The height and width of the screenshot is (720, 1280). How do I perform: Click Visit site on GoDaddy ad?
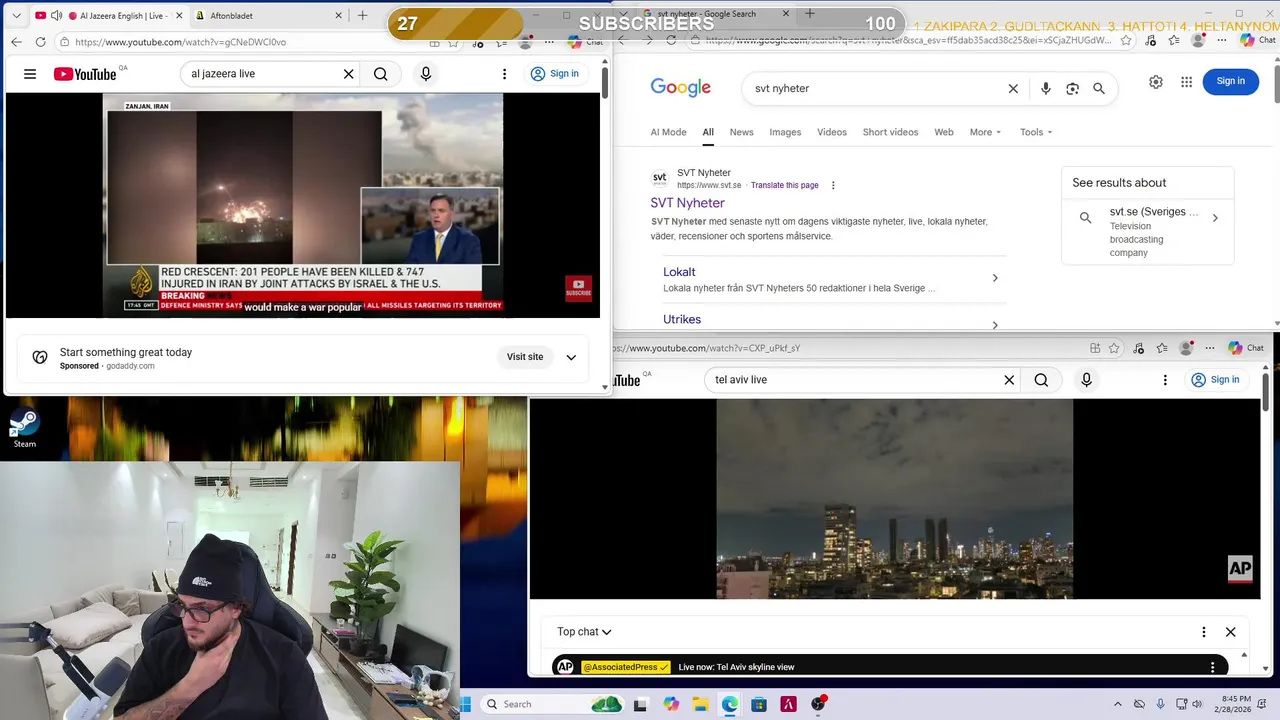525,357
